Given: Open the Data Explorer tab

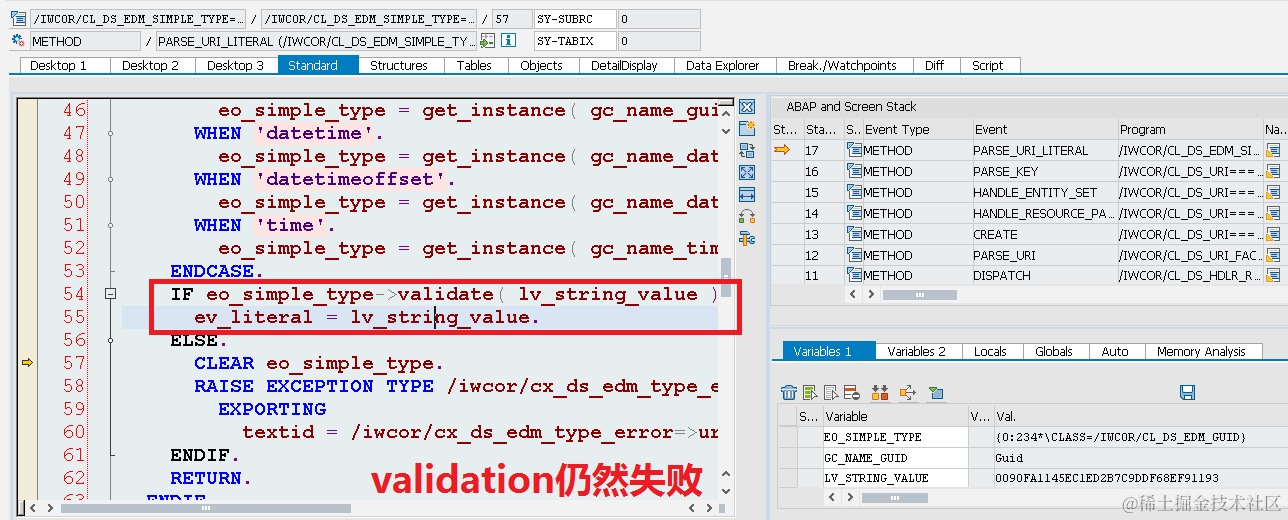Looking at the screenshot, I should click(723, 65).
